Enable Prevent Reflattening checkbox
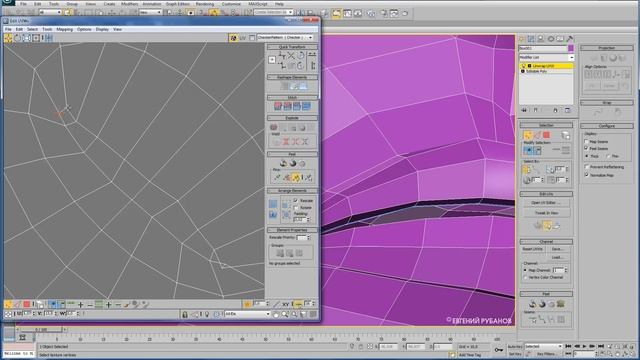Image resolution: width=640 pixels, height=360 pixels. click(x=587, y=167)
